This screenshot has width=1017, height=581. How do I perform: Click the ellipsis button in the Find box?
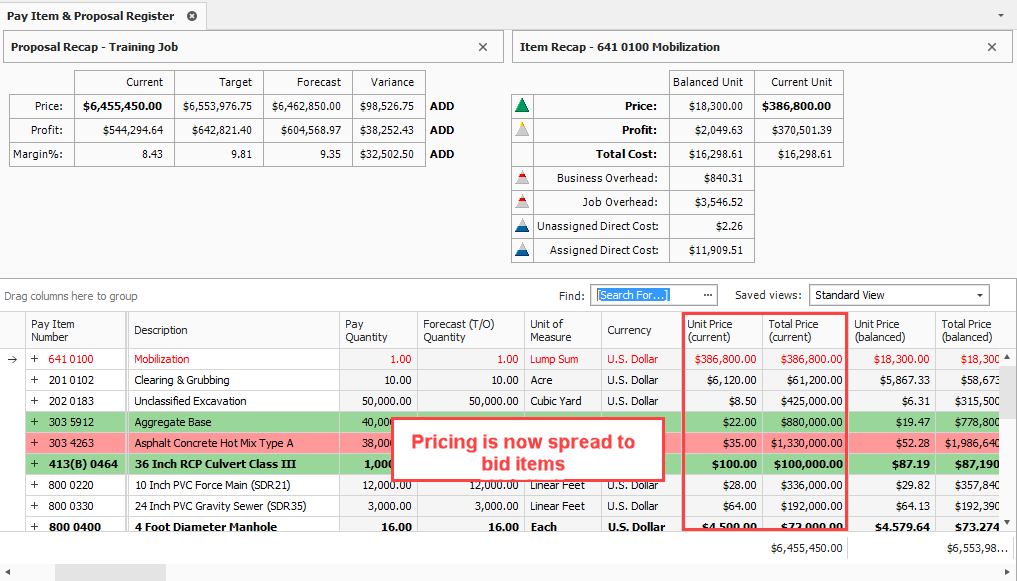click(x=708, y=295)
